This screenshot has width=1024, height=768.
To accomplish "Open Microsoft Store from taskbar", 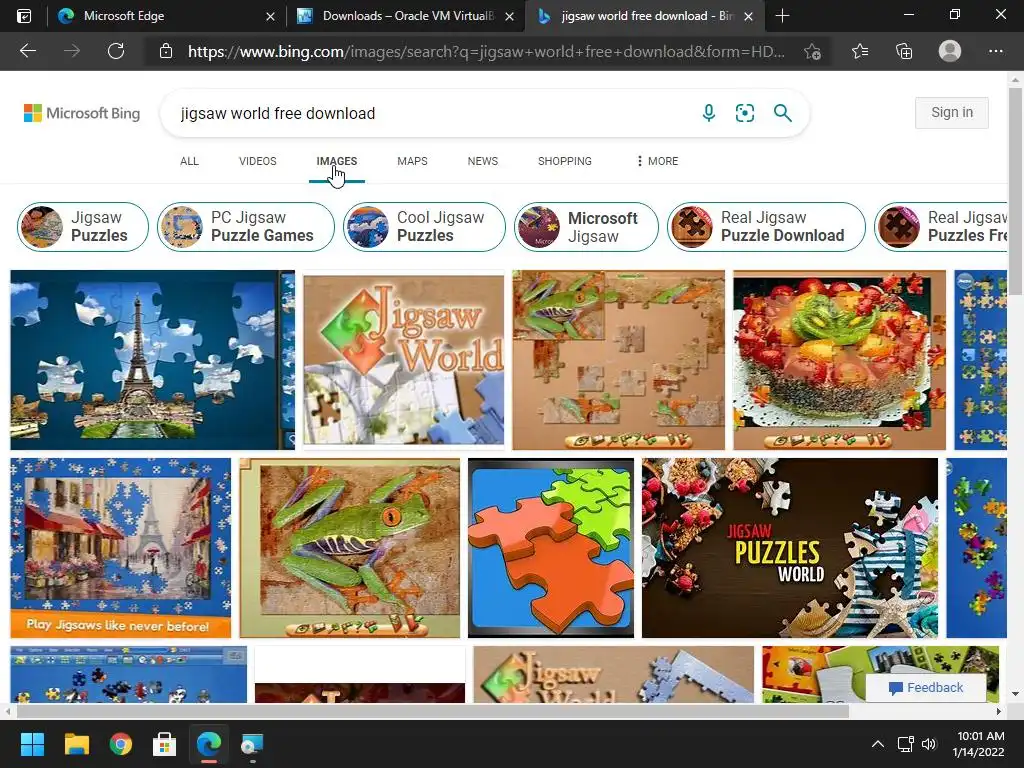I will point(165,744).
